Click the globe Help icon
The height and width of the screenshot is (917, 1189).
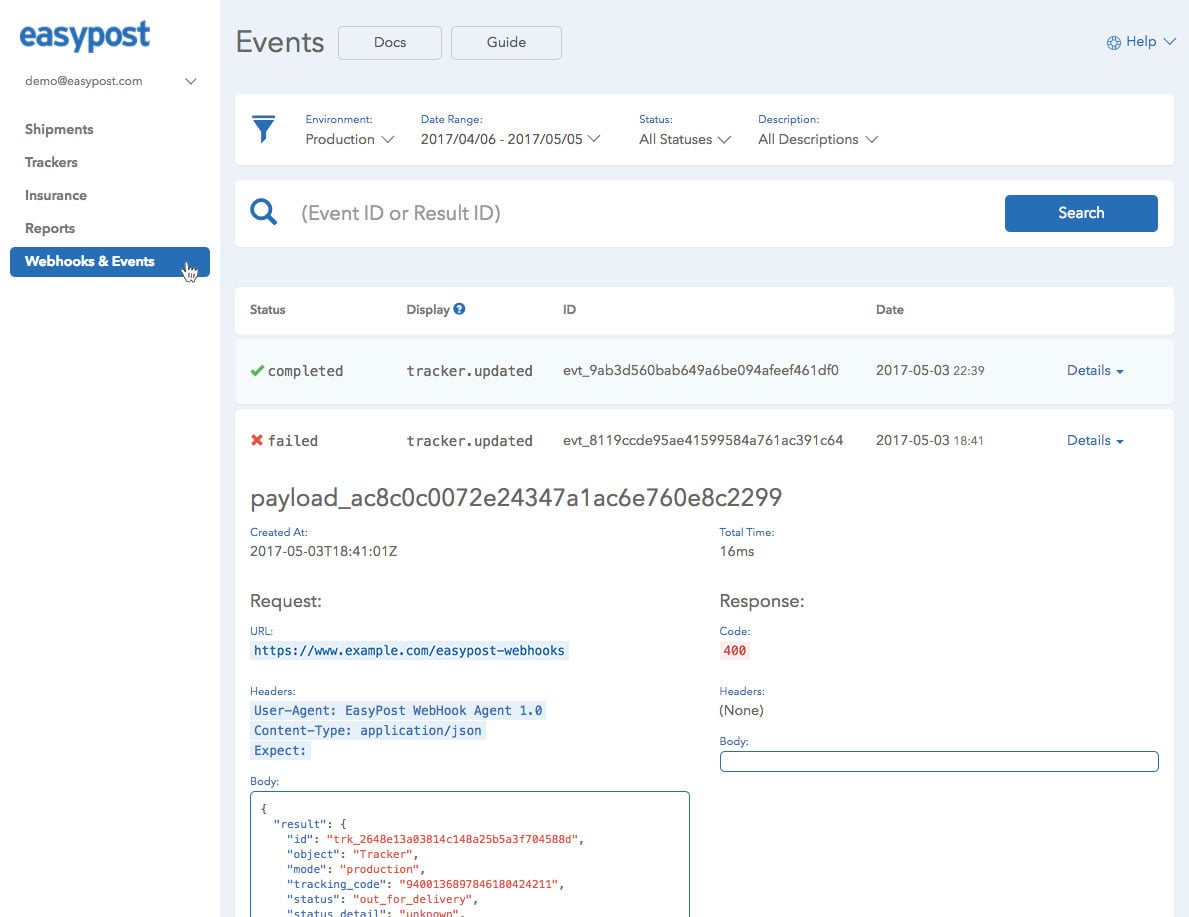(1113, 42)
